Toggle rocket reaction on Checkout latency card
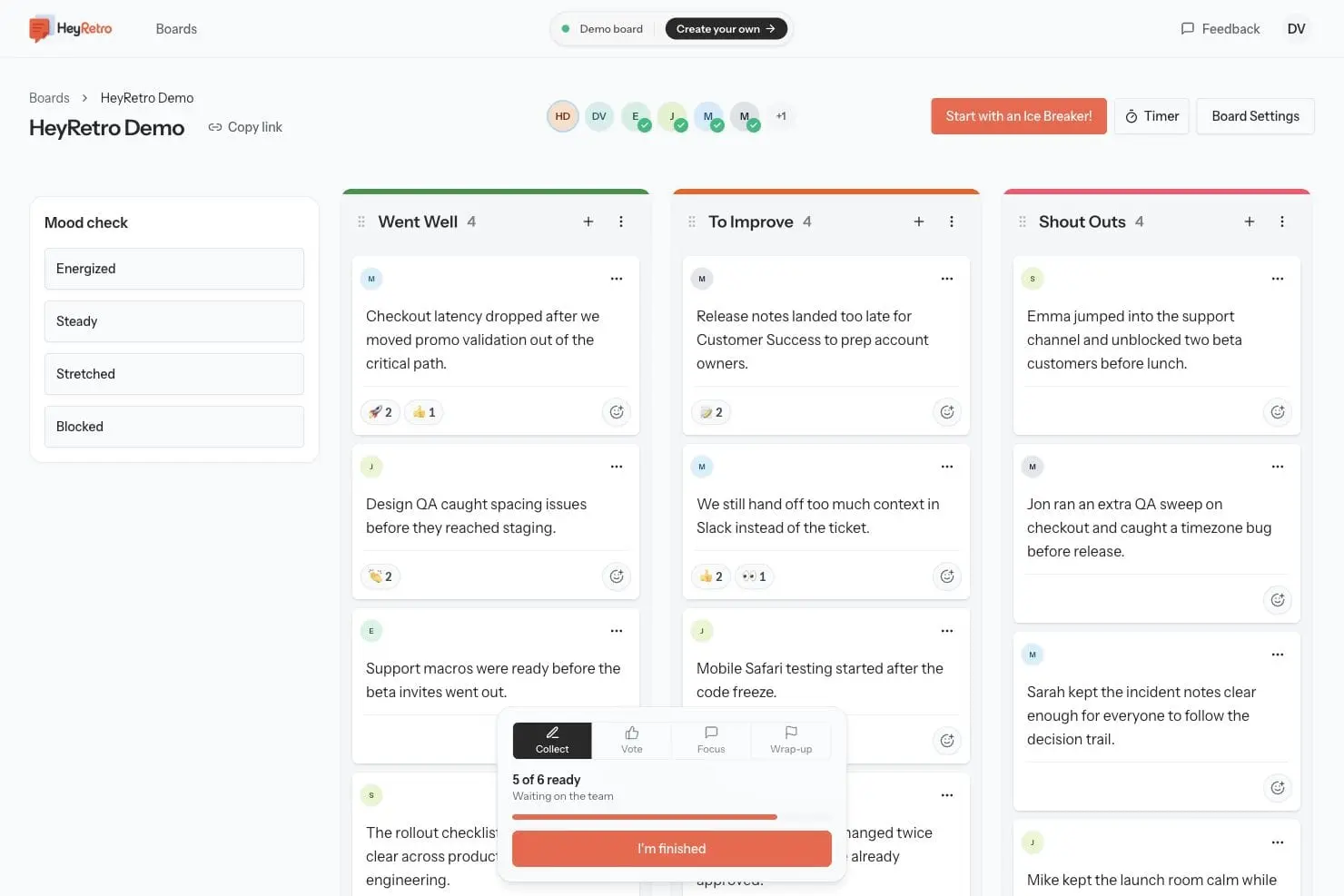The width and height of the screenshot is (1344, 896). tap(380, 412)
